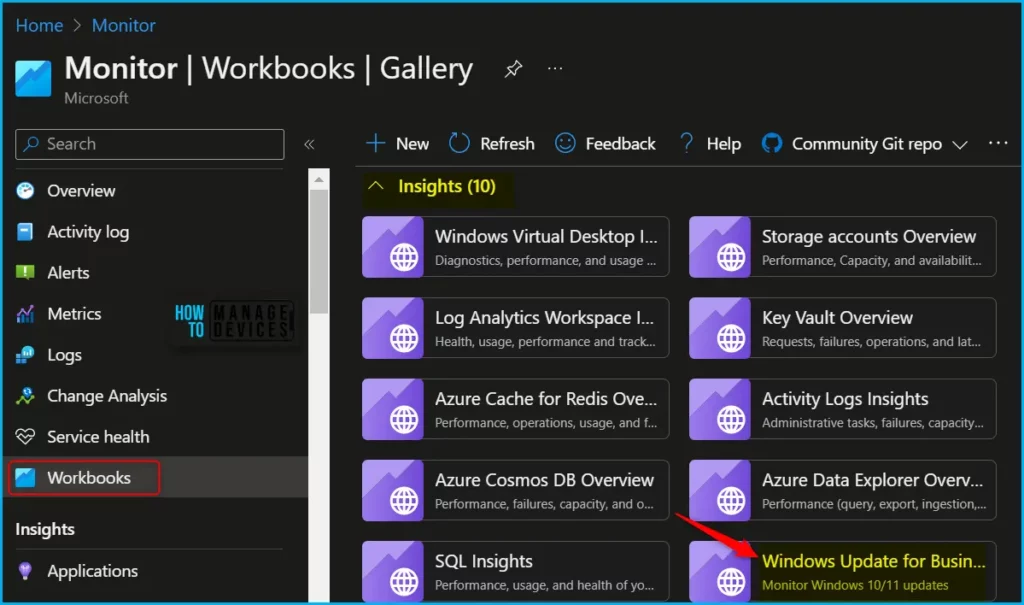Click the Refresh button label
The width and height of the screenshot is (1024, 605).
pyautogui.click(x=507, y=144)
